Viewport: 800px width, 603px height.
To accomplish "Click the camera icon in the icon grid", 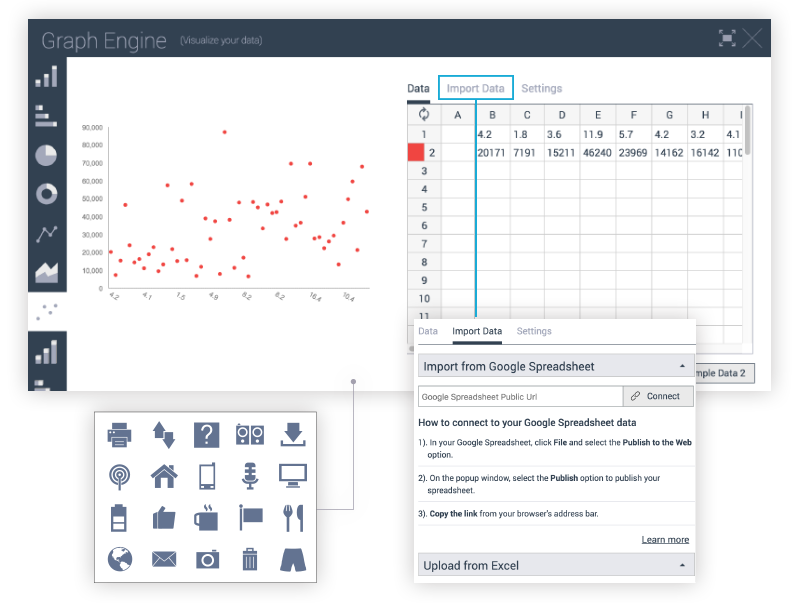I will [206, 560].
